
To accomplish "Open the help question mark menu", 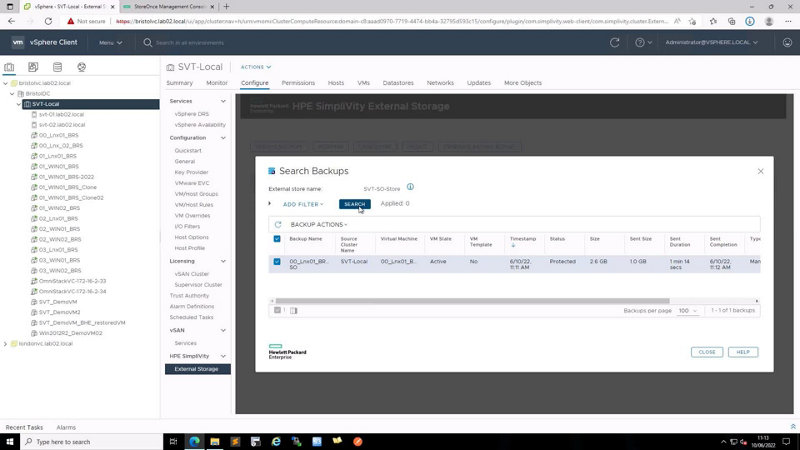I will [x=643, y=43].
